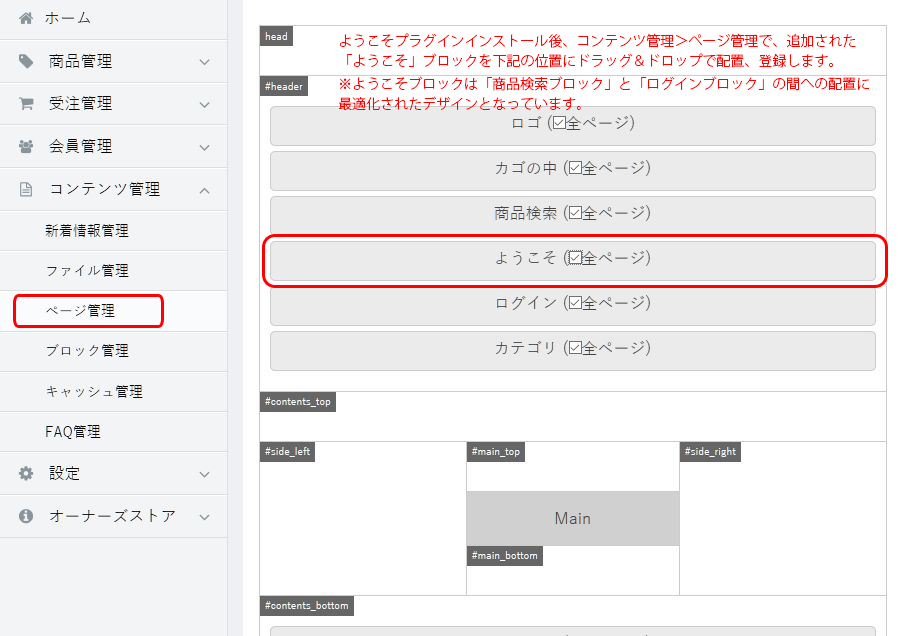The width and height of the screenshot is (915, 636).
Task: Open the 受注管理 menu
Action: coord(114,104)
